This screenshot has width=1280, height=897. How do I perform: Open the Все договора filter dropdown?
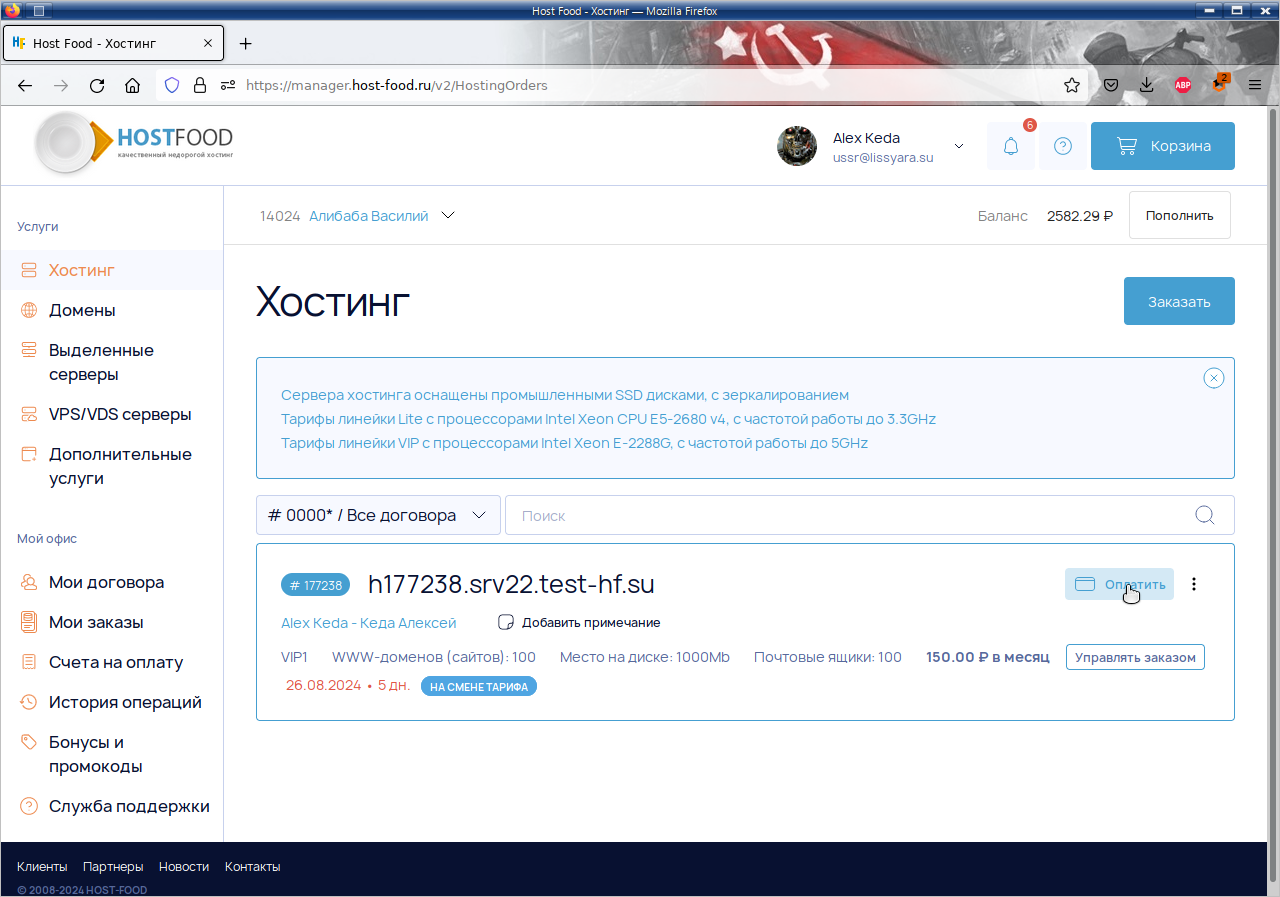pos(378,515)
